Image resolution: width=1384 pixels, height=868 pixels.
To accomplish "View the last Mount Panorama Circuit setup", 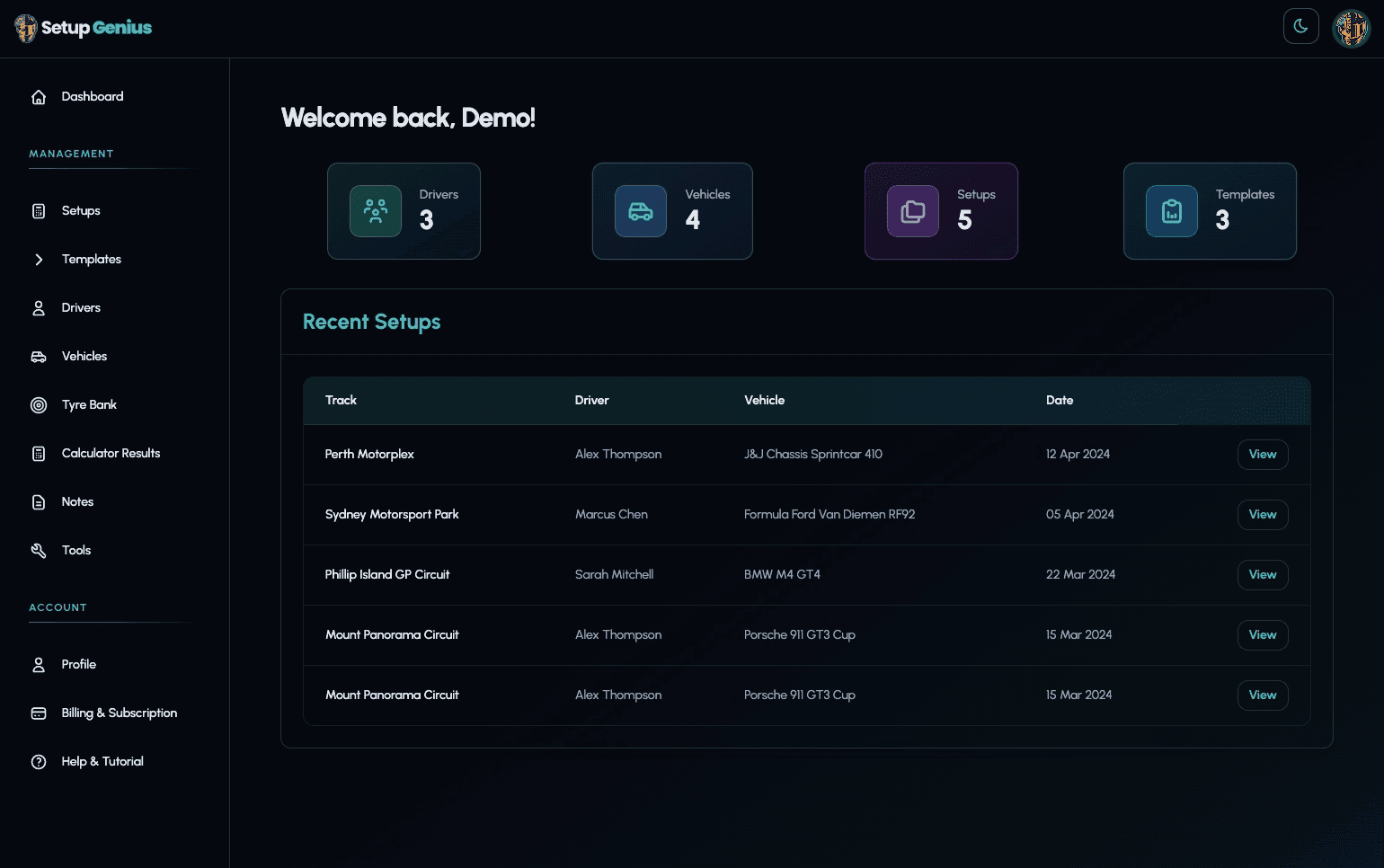I will [1263, 695].
